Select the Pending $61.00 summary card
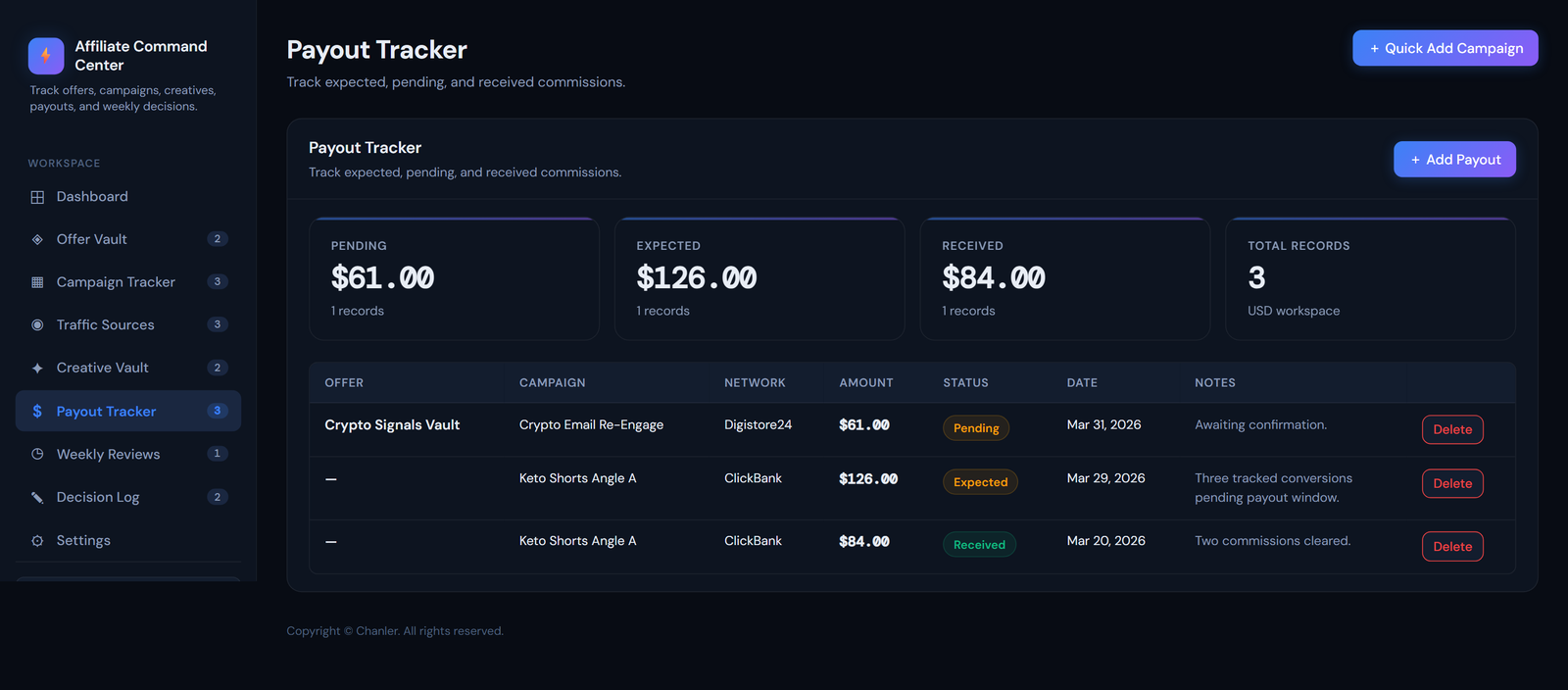The height and width of the screenshot is (690, 1568). [454, 279]
